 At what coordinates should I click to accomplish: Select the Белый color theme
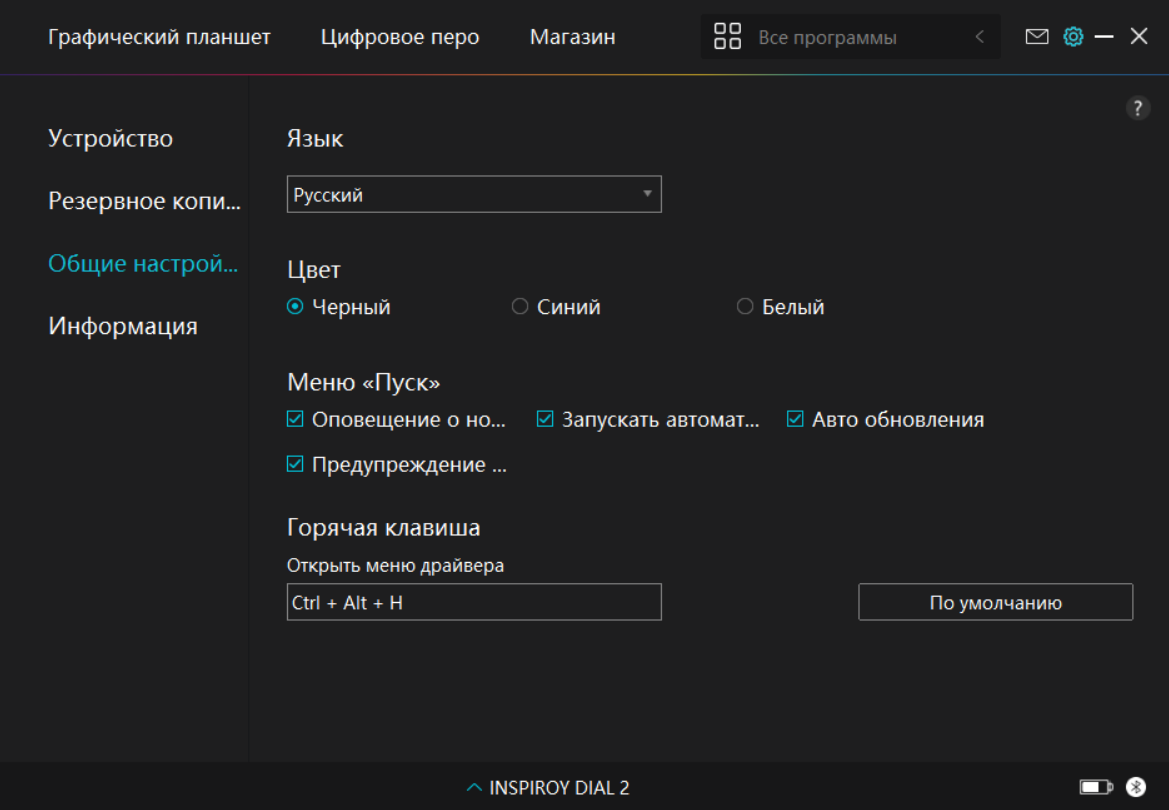(745, 307)
